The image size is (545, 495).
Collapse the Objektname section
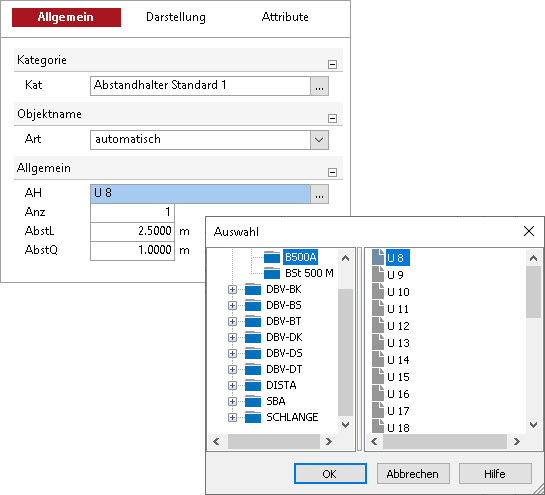(332, 118)
